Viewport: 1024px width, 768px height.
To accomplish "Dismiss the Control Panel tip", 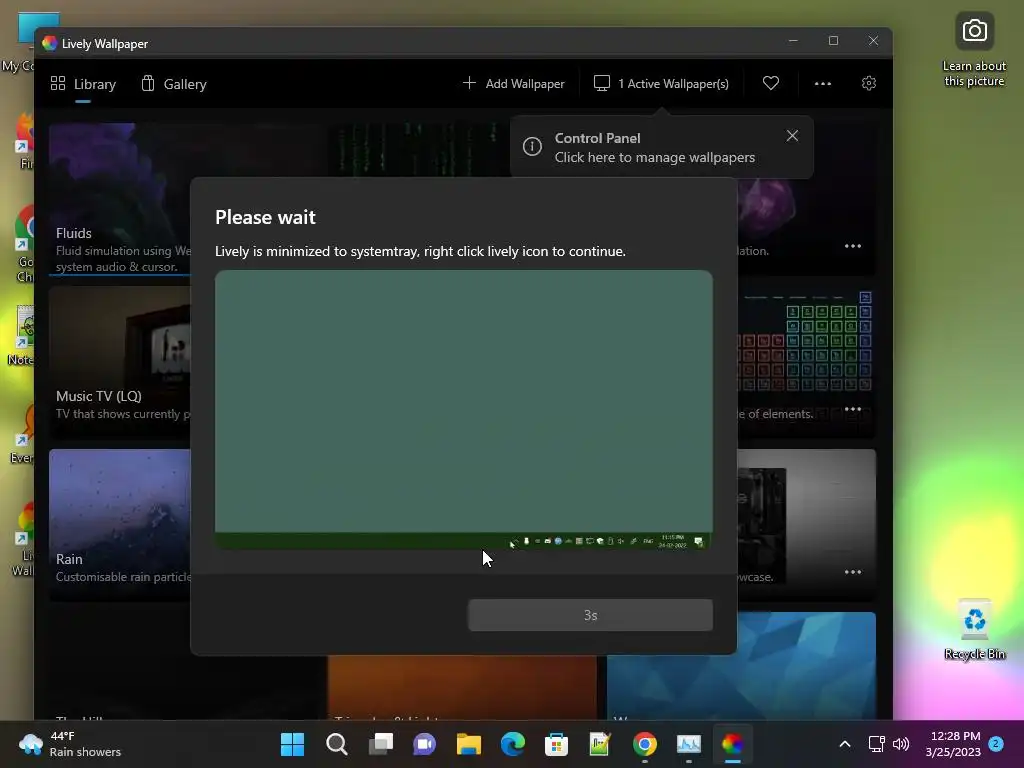I will pyautogui.click(x=792, y=136).
